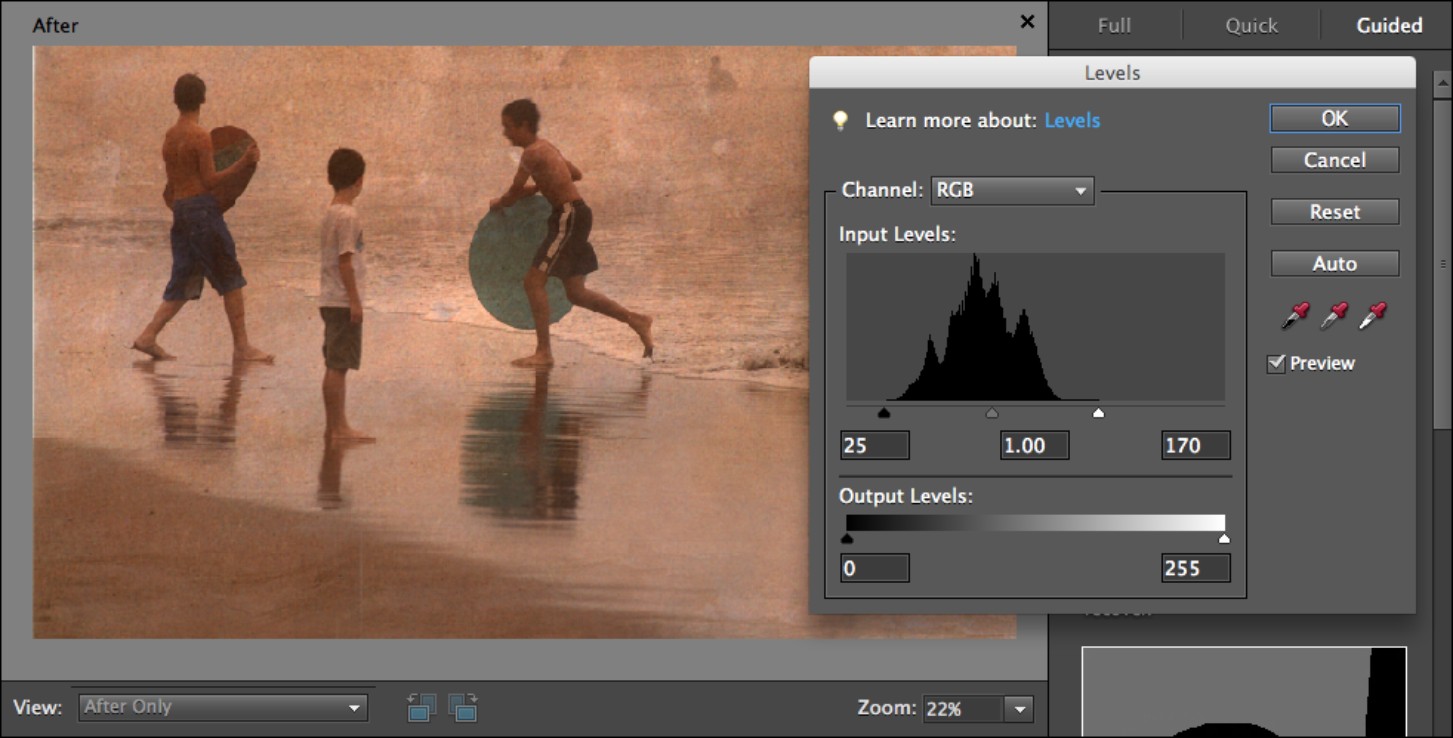
Task: Click the output field showing 255
Action: [x=1196, y=568]
